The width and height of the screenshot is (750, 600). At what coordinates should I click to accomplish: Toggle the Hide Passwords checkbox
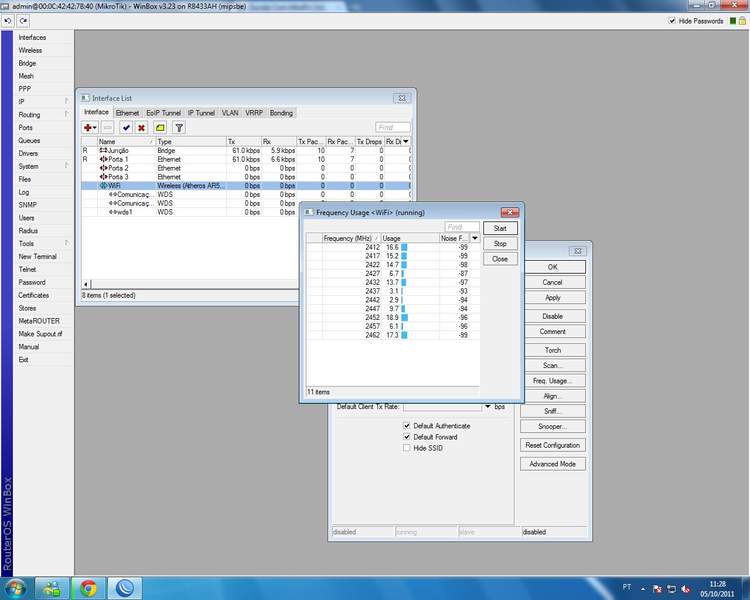(671, 21)
